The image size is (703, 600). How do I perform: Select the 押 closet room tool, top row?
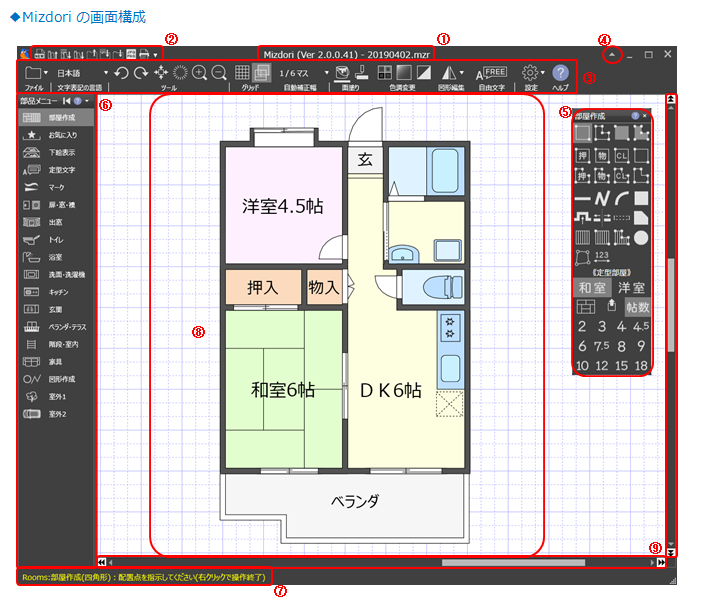tap(582, 156)
